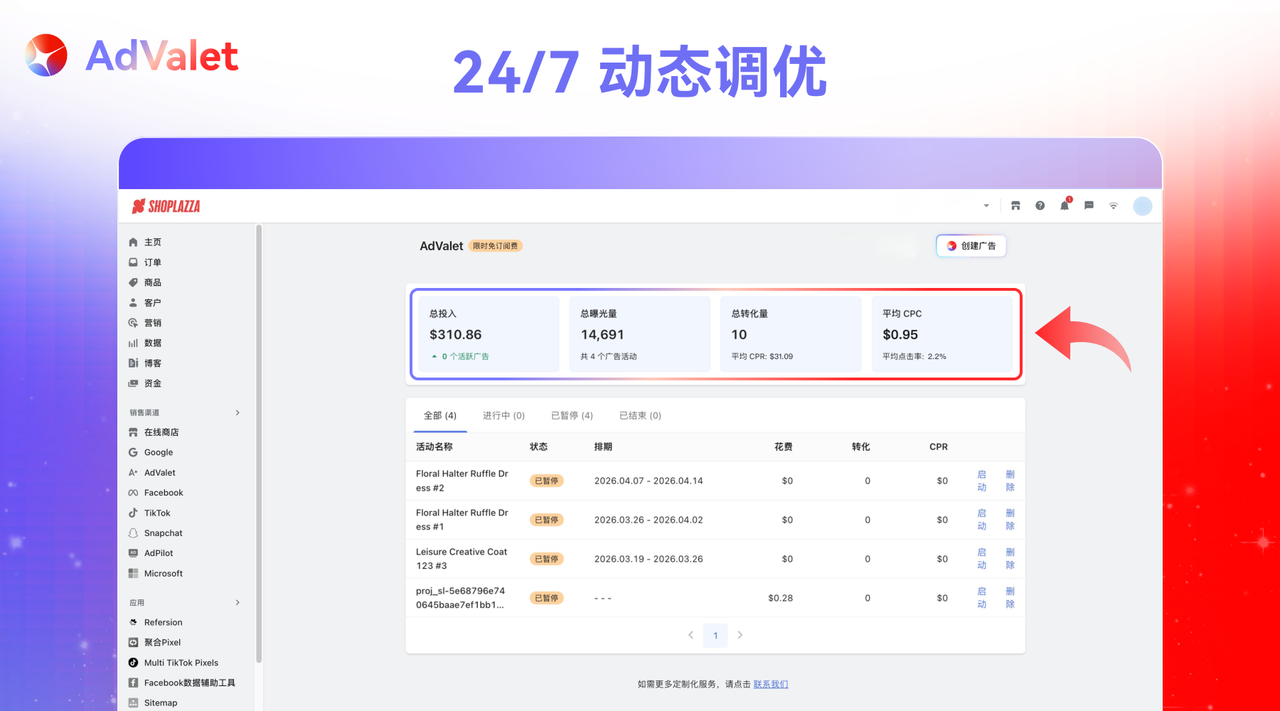Viewport: 1280px width, 711px height.
Task: Open the store switcher dropdown arrow
Action: (x=986, y=205)
